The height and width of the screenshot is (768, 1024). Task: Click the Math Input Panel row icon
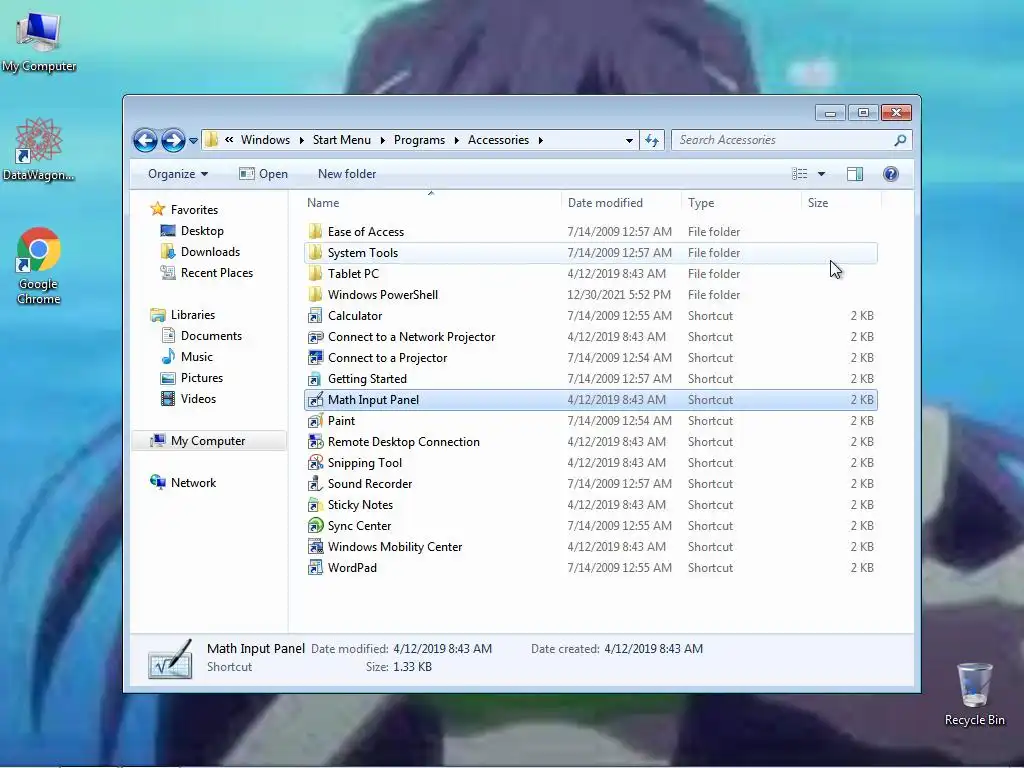point(315,400)
